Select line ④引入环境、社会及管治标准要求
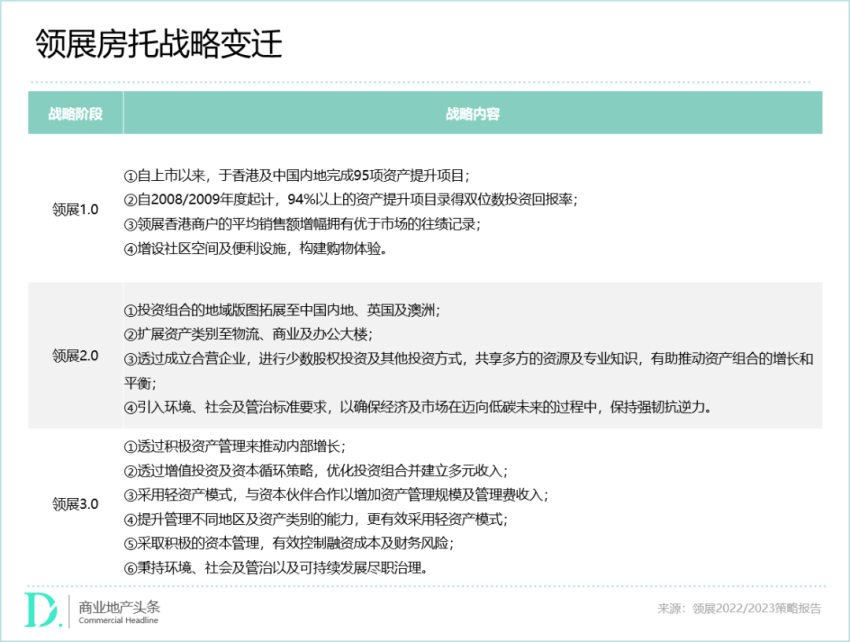This screenshot has width=850, height=642. 417,407
